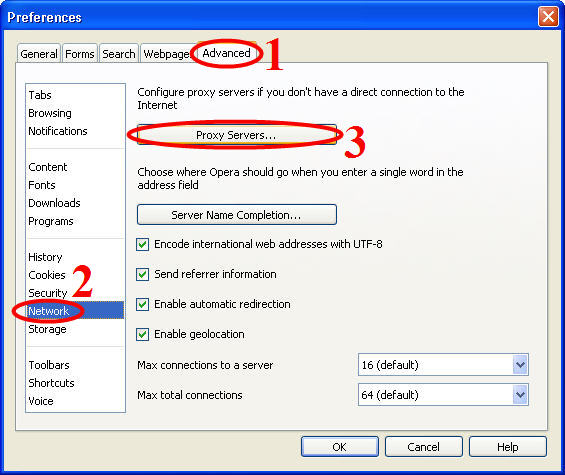Select Tabs in the left list
565x475 pixels.
tap(40, 95)
